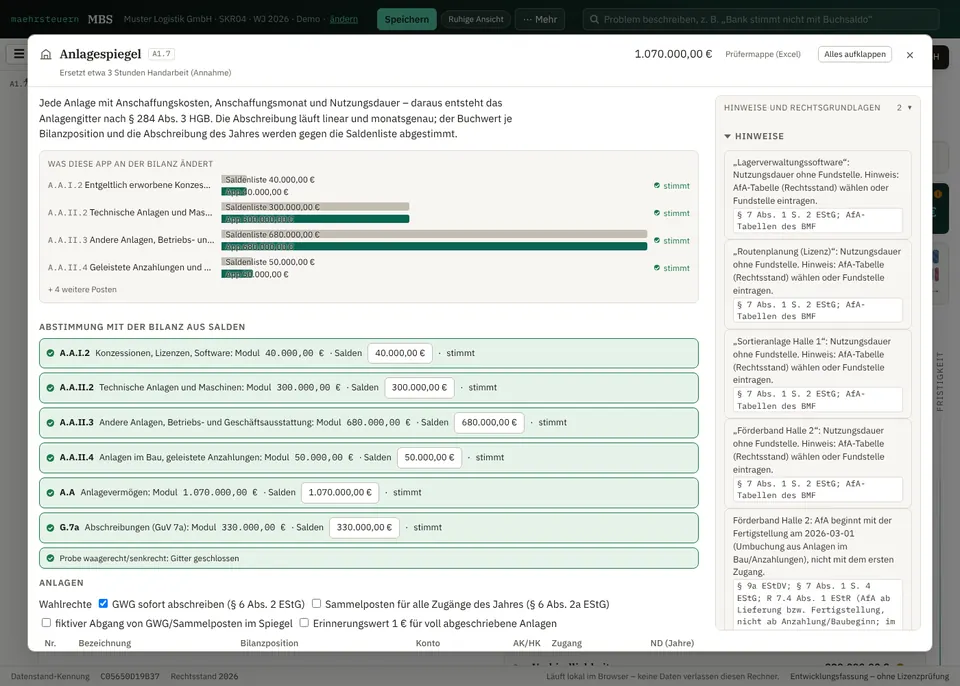Image resolution: width=960 pixels, height=686 pixels.
Task: Click Alles aufklappen button
Action: [x=855, y=54]
